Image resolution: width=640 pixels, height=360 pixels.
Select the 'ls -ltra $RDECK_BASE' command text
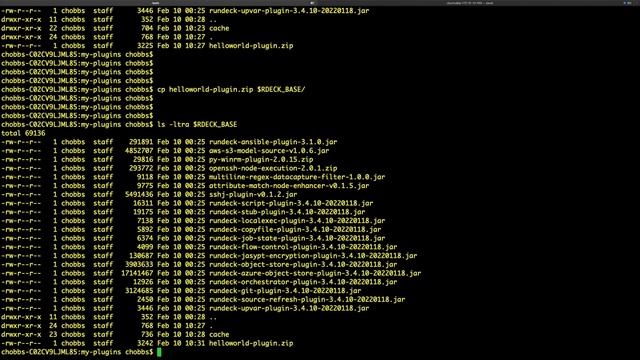(x=197, y=124)
